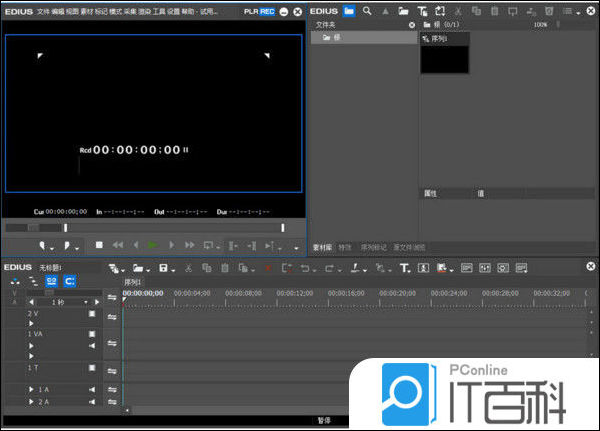Click the blue folder icon in bin toolbar
The height and width of the screenshot is (431, 600).
point(348,11)
